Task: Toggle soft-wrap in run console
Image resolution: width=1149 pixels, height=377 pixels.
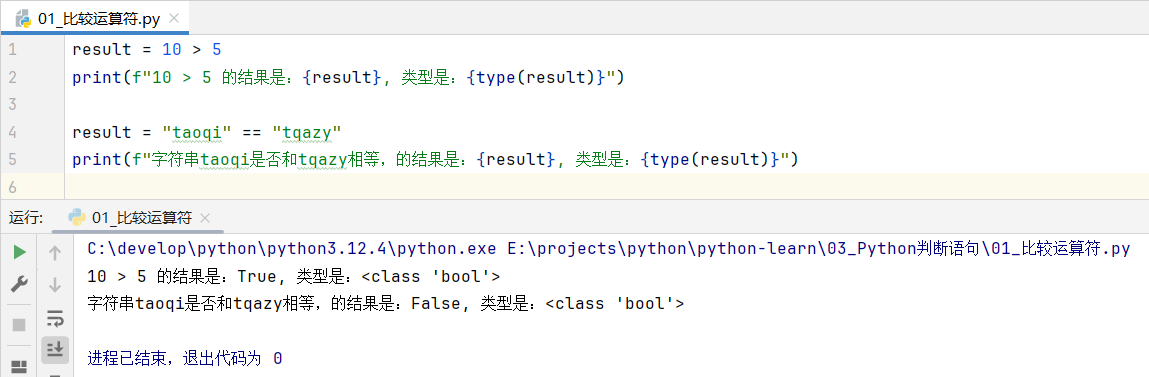Action: (55, 317)
